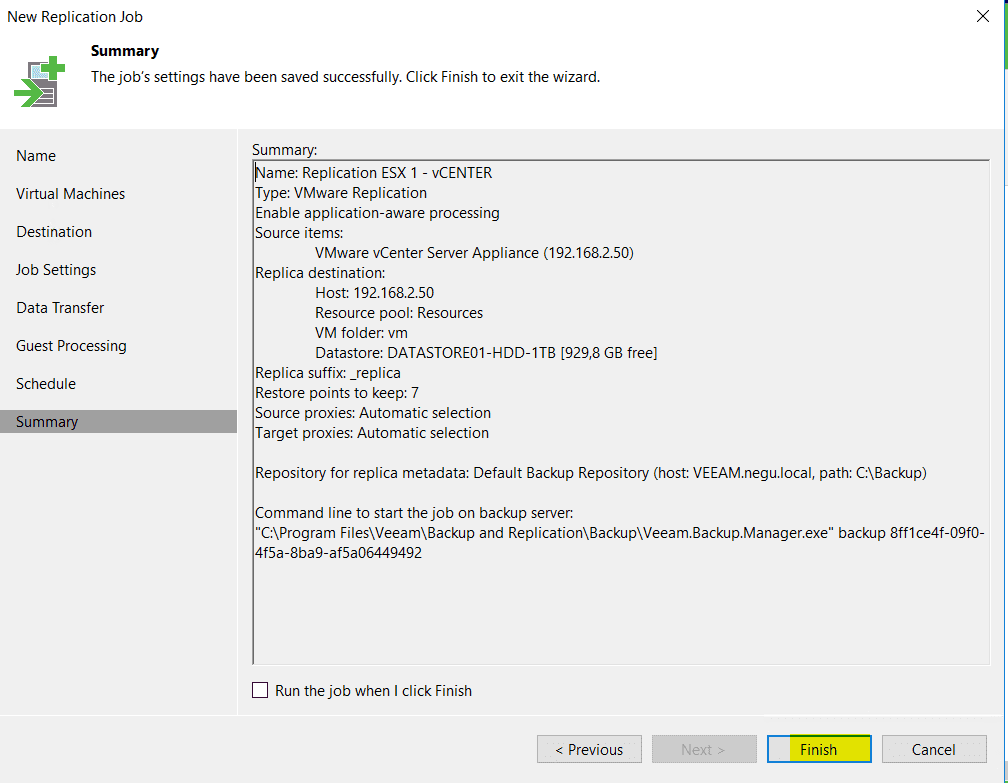Screen dimensions: 1008x783
Task: Select the Name step in the sidebar
Action: [x=36, y=155]
